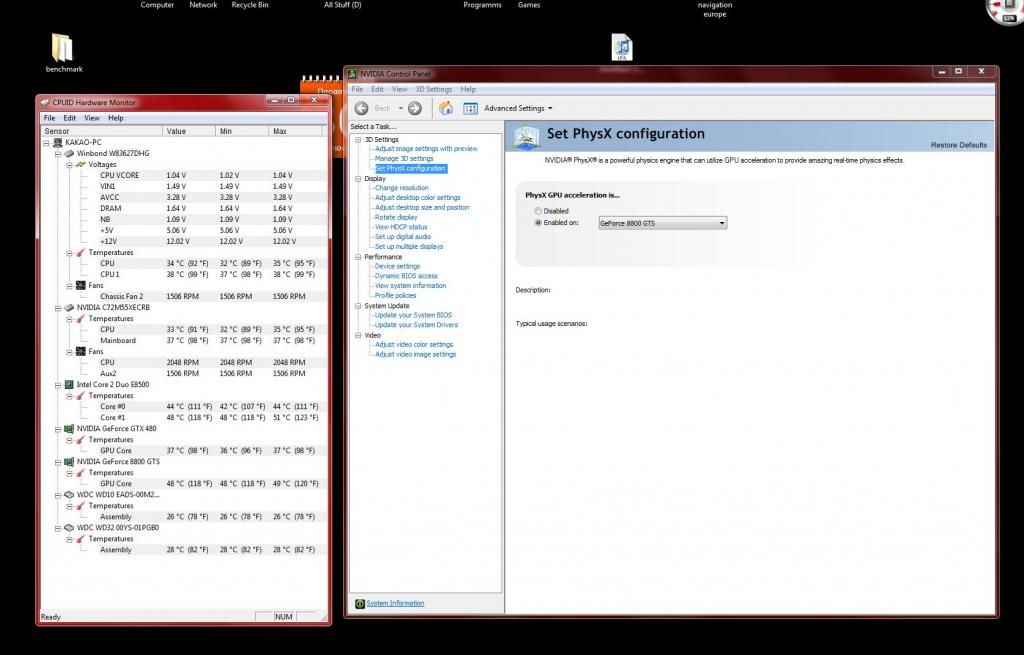Open Hardware Monitor File menu

50,118
